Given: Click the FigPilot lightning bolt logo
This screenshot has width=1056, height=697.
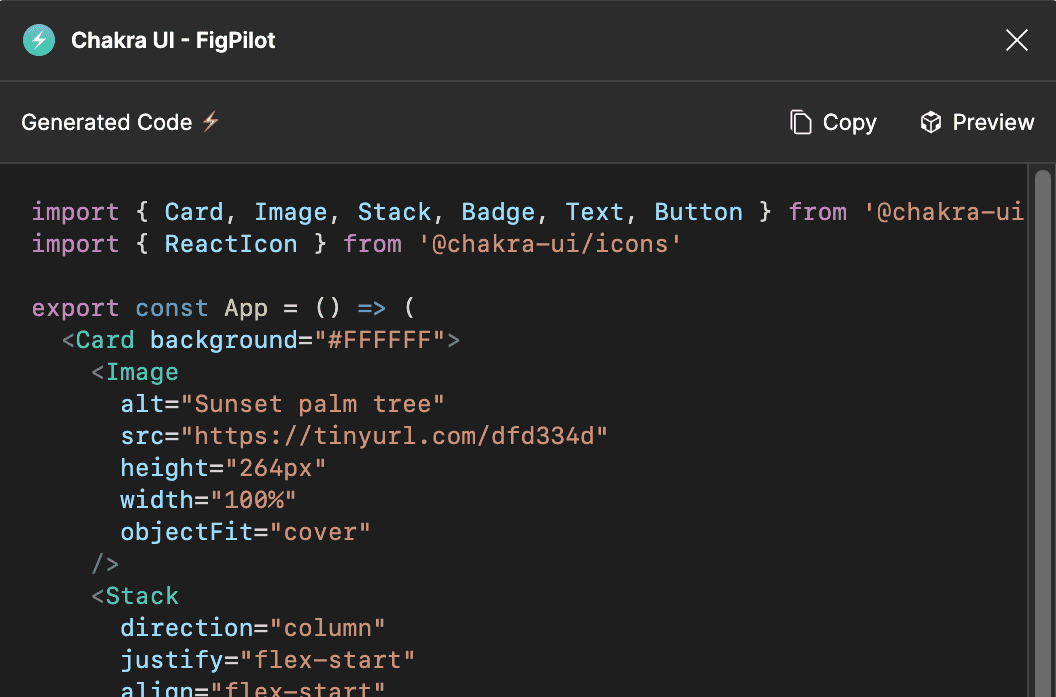Looking at the screenshot, I should (38, 40).
